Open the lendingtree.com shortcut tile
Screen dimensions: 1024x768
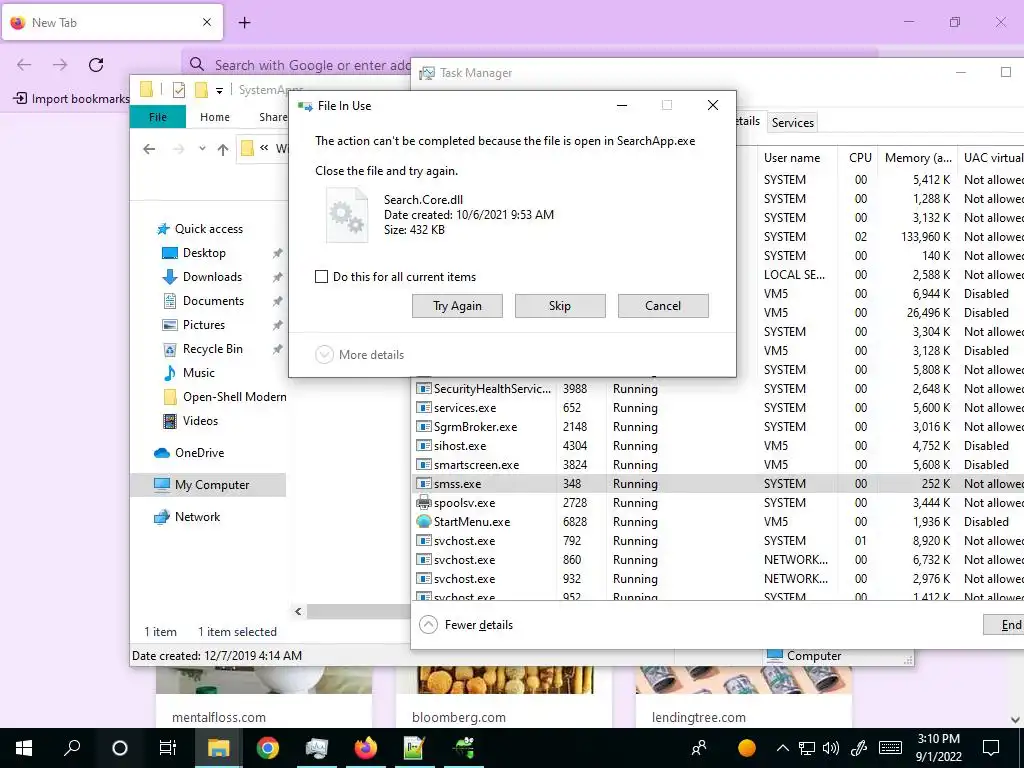pyautogui.click(x=743, y=696)
